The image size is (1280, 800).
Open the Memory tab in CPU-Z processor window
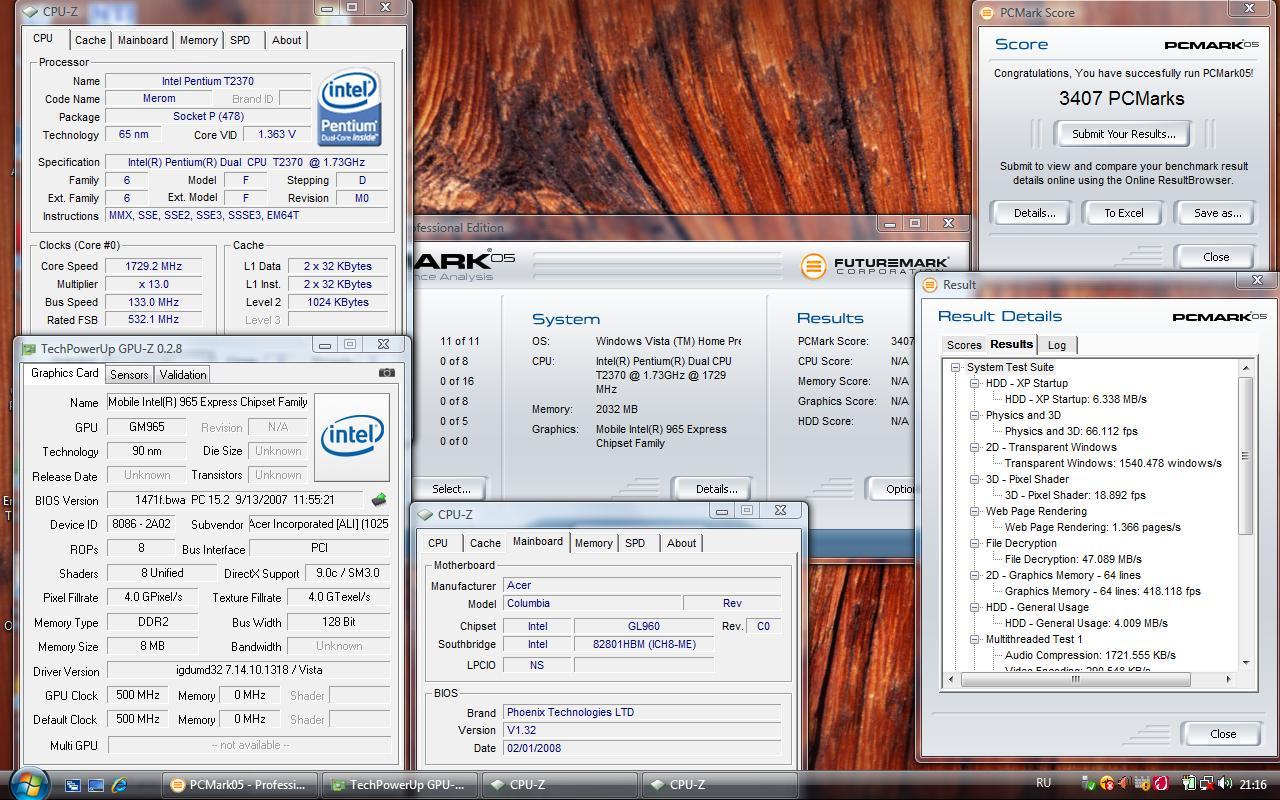point(198,40)
